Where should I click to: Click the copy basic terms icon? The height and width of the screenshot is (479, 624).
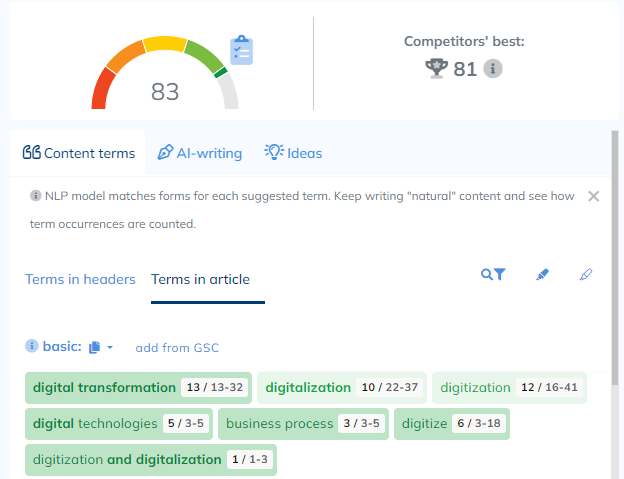pyautogui.click(x=94, y=347)
